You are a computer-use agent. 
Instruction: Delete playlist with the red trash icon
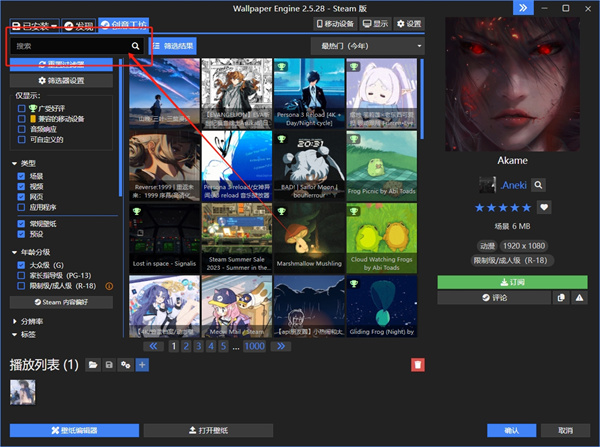tap(417, 365)
